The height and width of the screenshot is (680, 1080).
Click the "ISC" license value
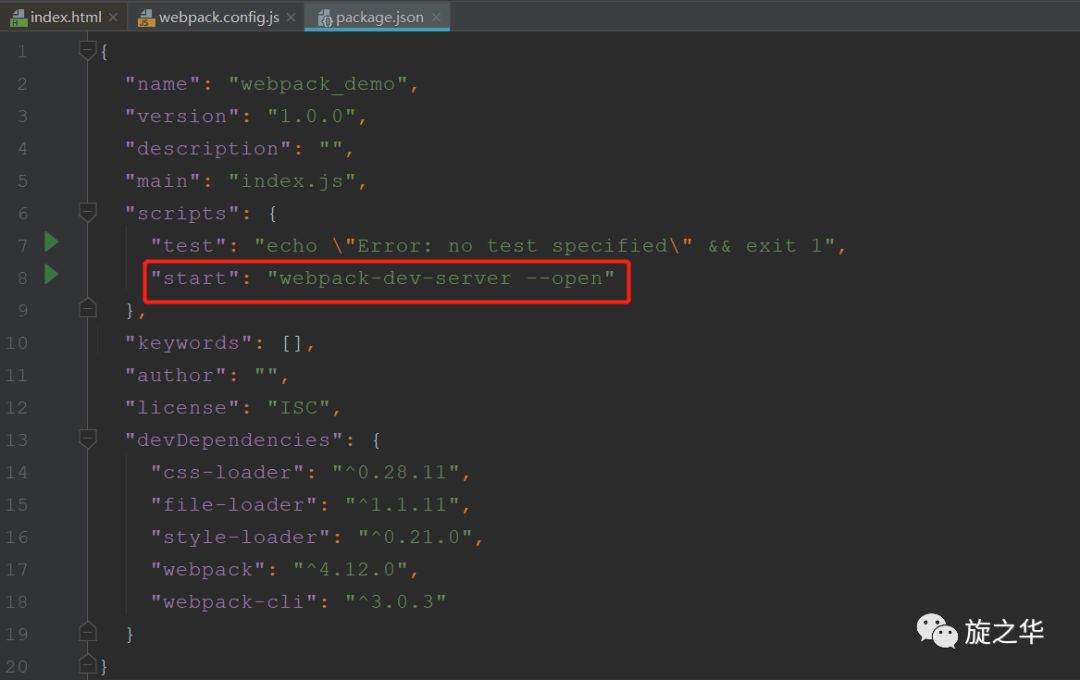click(298, 408)
